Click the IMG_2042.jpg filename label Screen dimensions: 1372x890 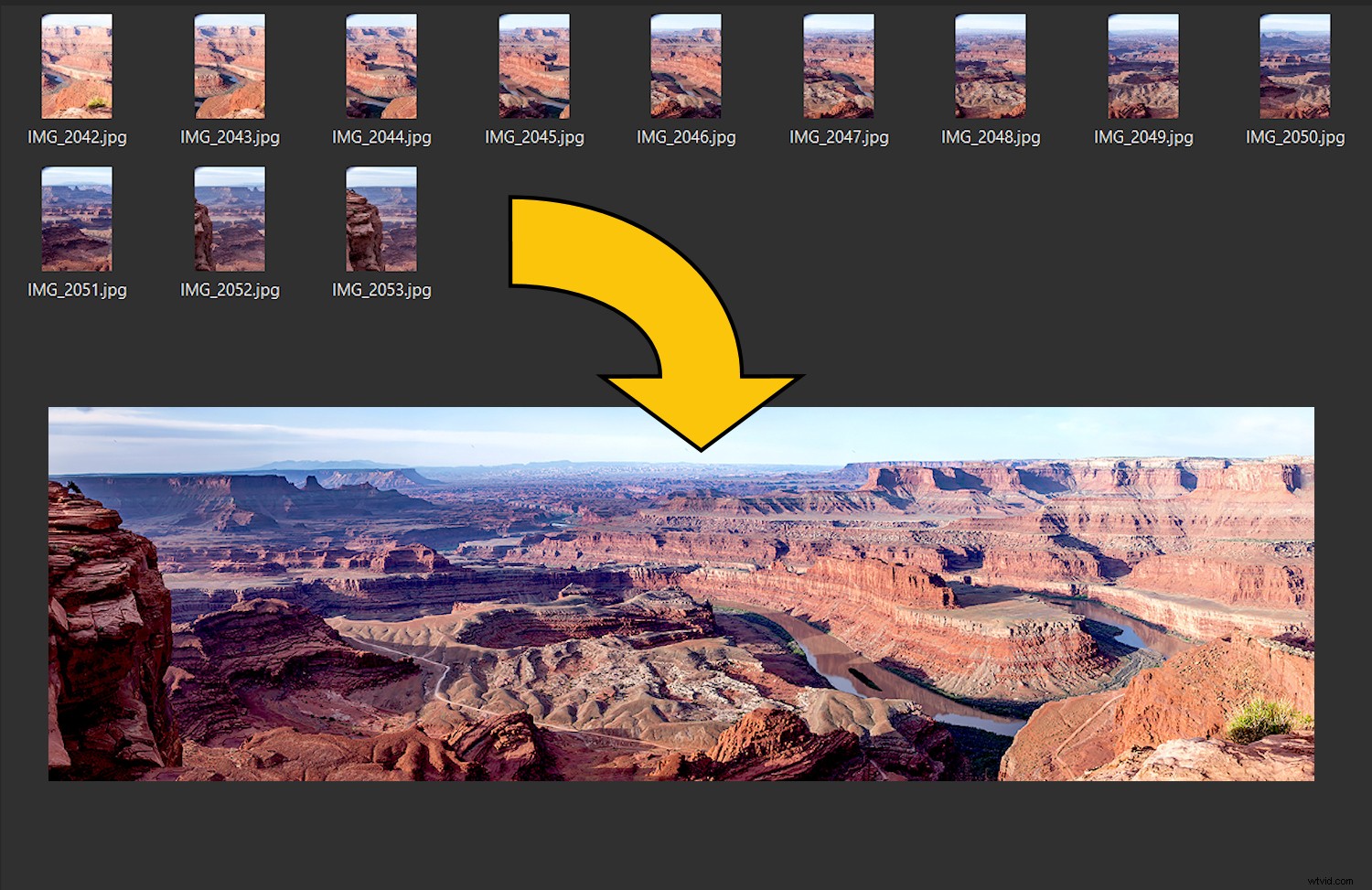click(x=77, y=138)
